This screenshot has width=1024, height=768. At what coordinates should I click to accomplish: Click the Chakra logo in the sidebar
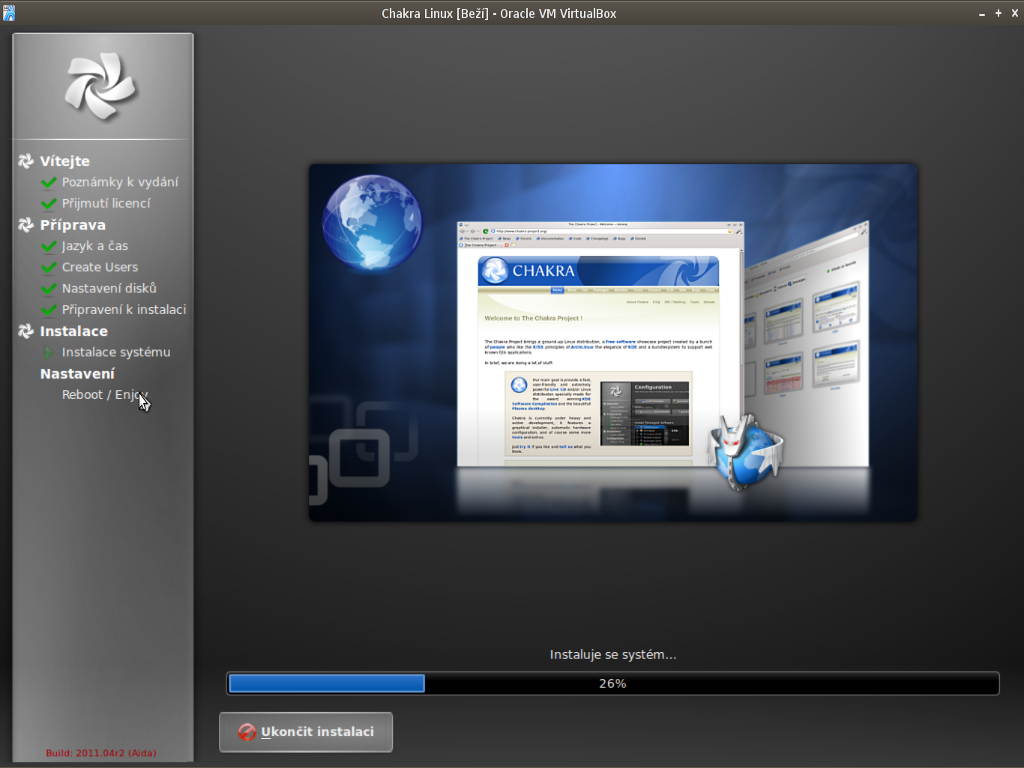[x=100, y=86]
